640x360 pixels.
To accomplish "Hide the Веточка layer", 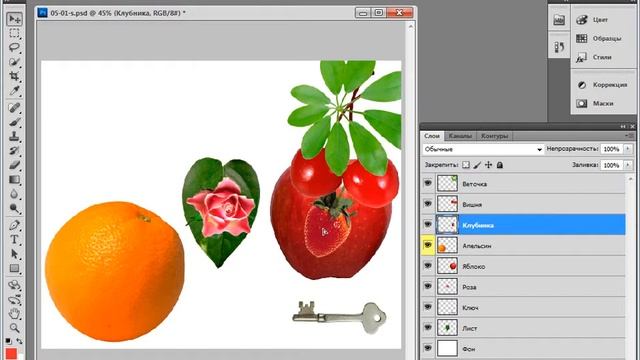I will coord(428,183).
